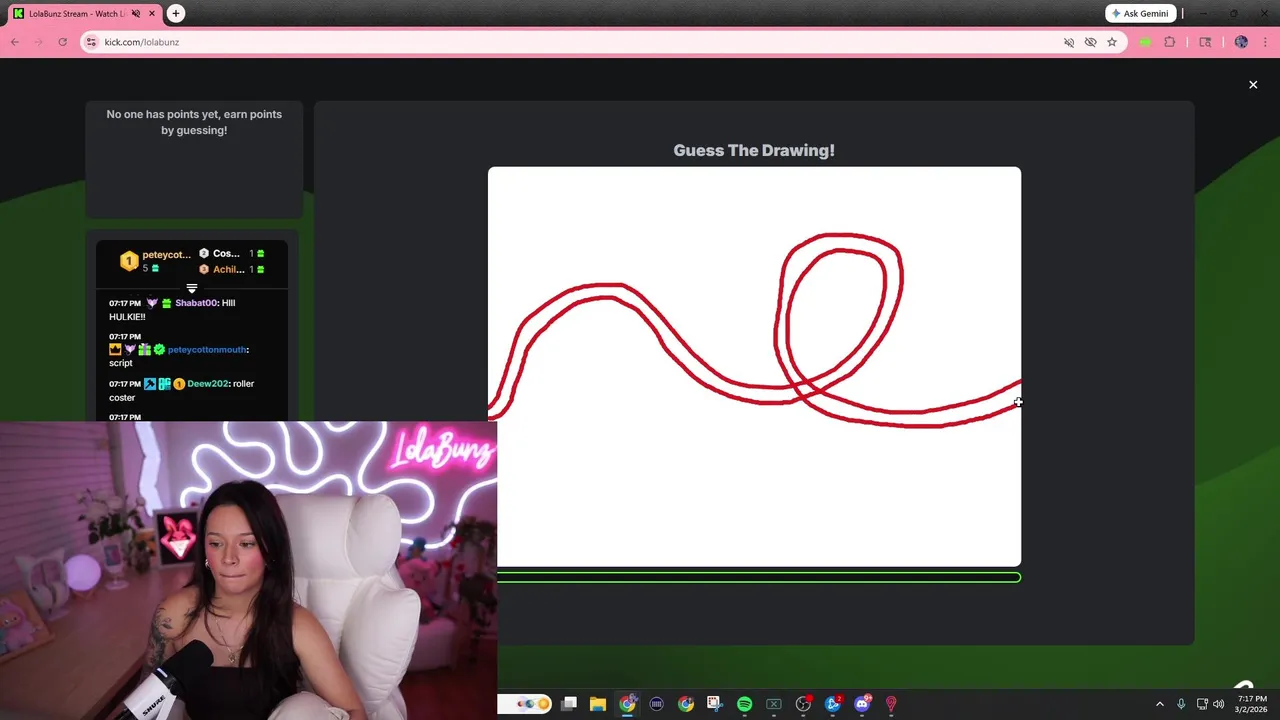Open the volume control in system tray
Viewport: 1280px width, 720px height.
pos(1218,704)
